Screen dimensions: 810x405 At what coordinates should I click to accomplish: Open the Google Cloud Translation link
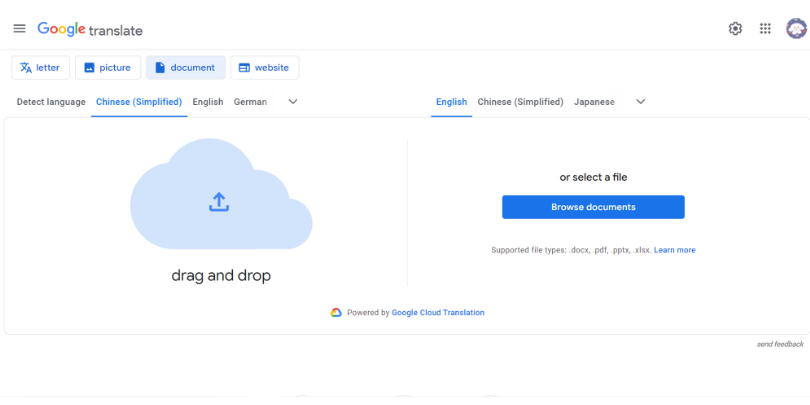pos(438,313)
